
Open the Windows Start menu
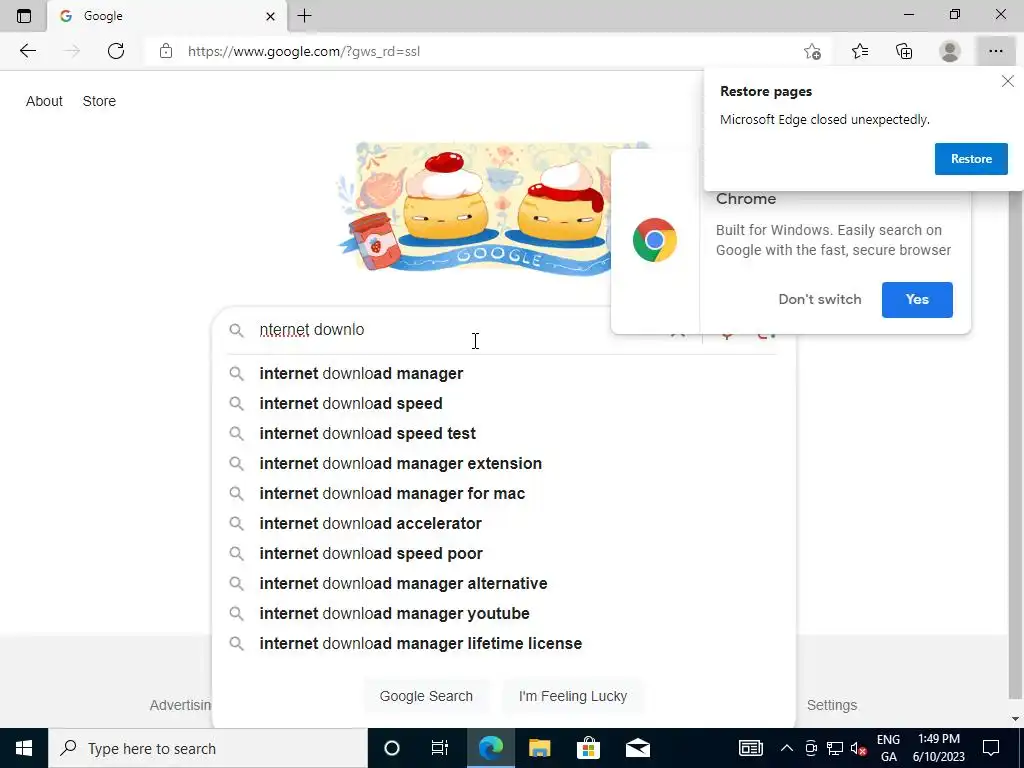24,748
